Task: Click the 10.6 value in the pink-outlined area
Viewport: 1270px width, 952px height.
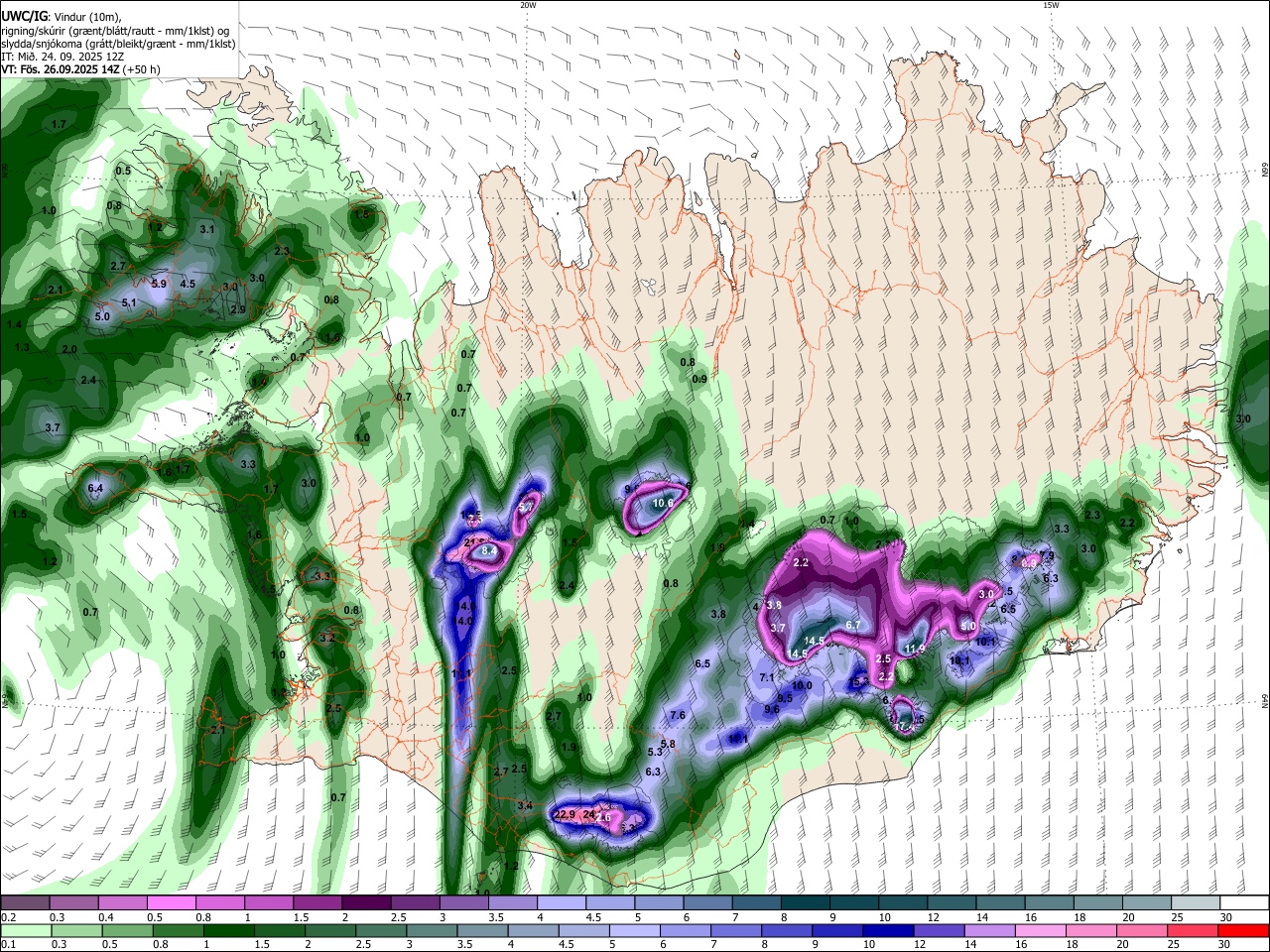Action: 663,503
